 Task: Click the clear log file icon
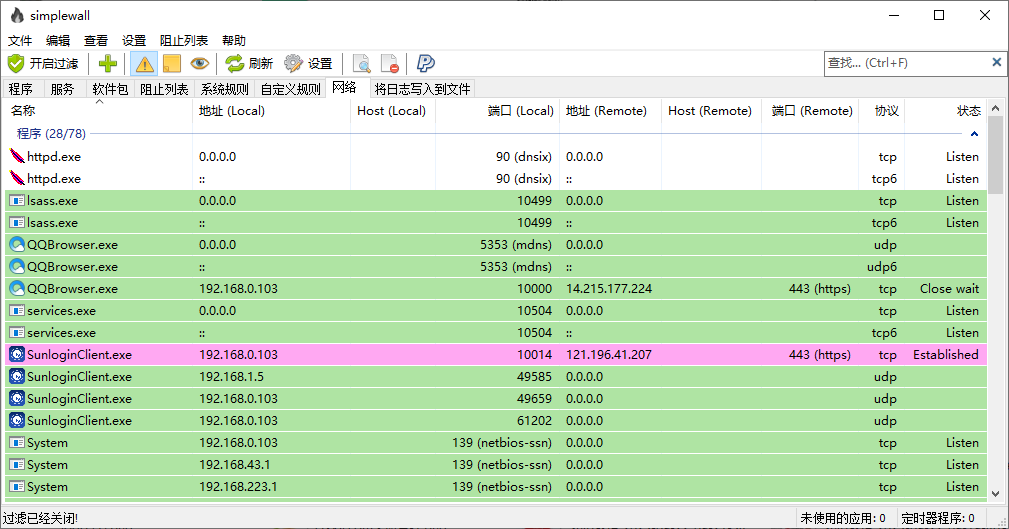(x=390, y=64)
